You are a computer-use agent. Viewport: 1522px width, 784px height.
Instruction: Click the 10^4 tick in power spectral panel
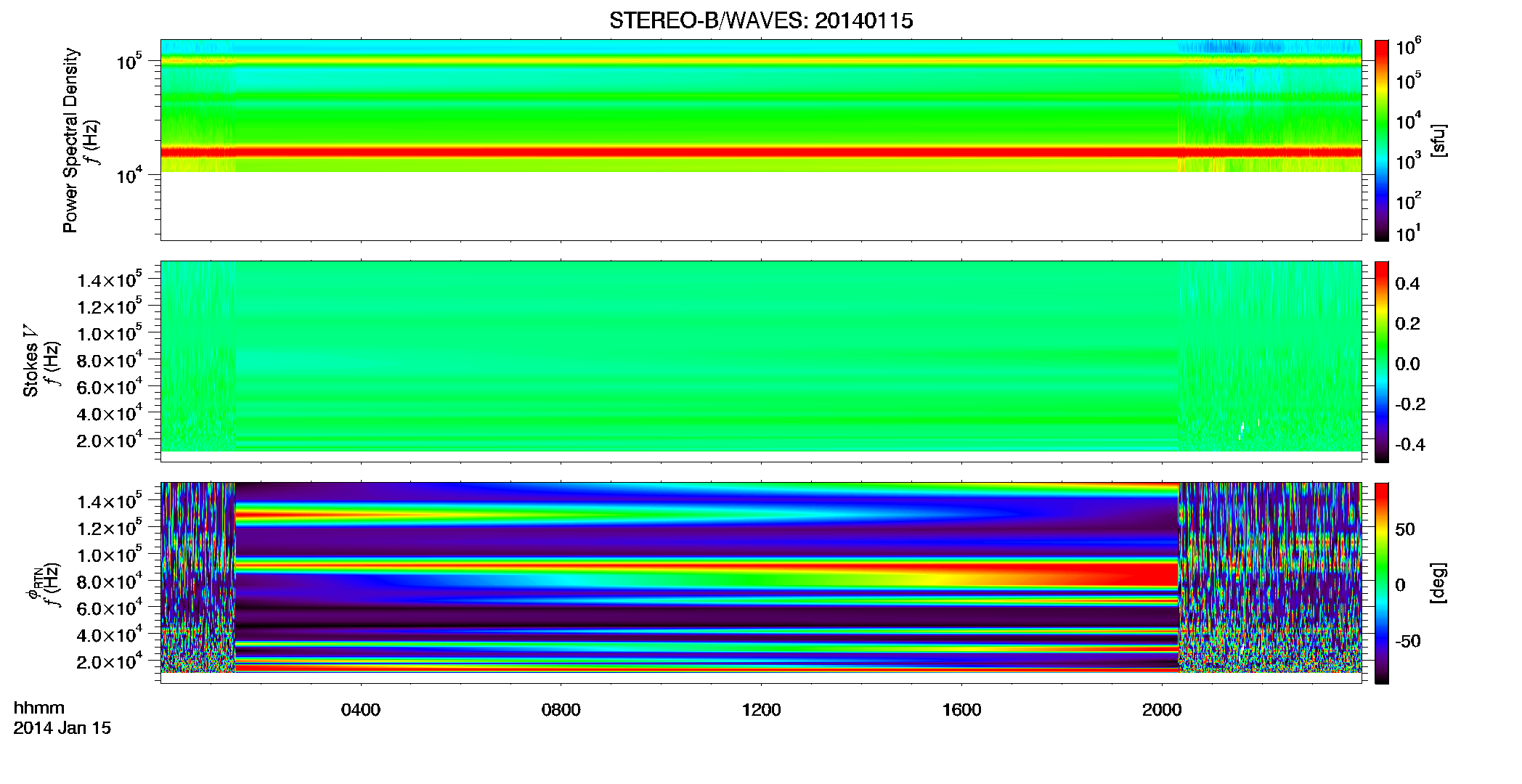tap(129, 175)
